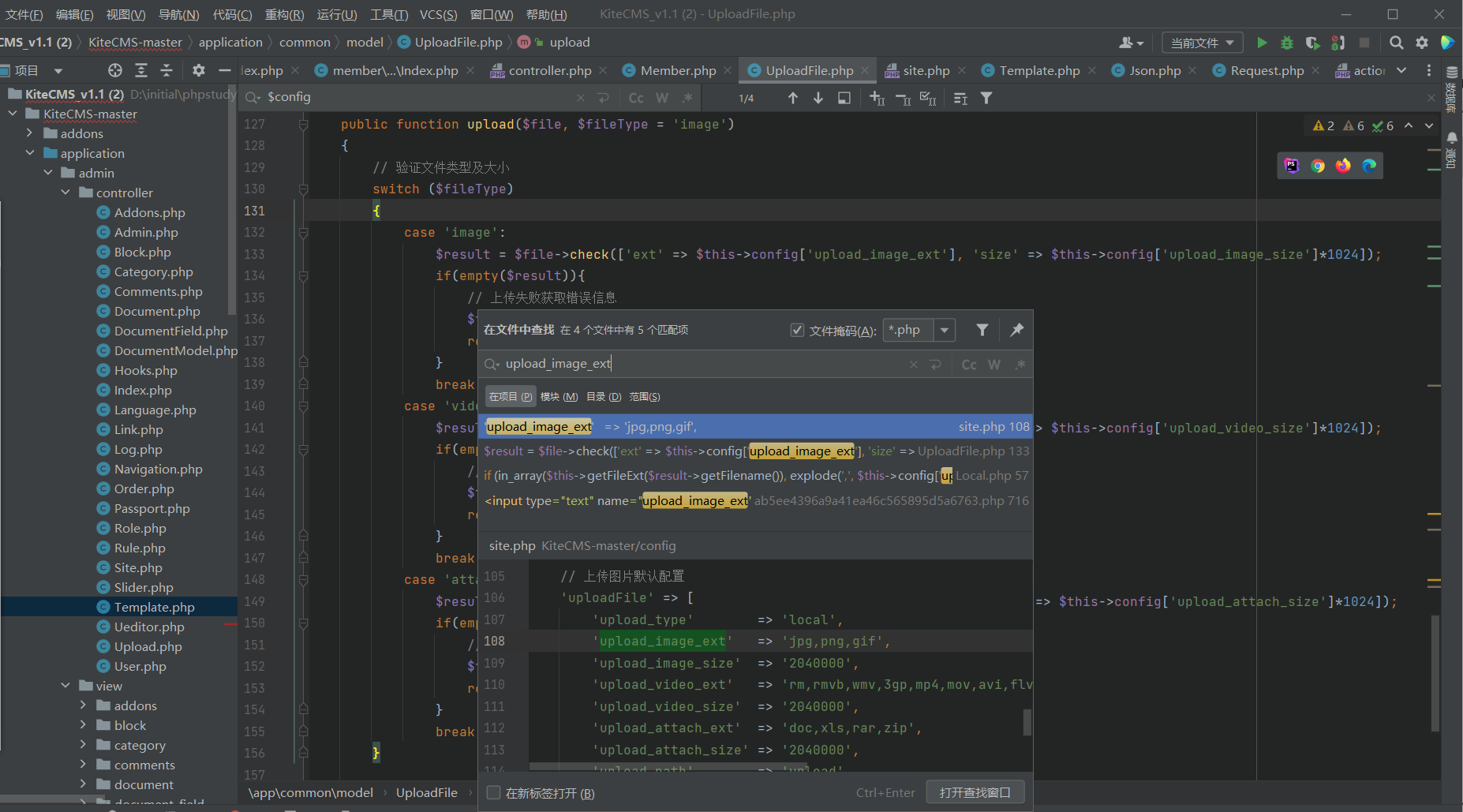
Task: Hide the project tool window
Action: pos(224,70)
